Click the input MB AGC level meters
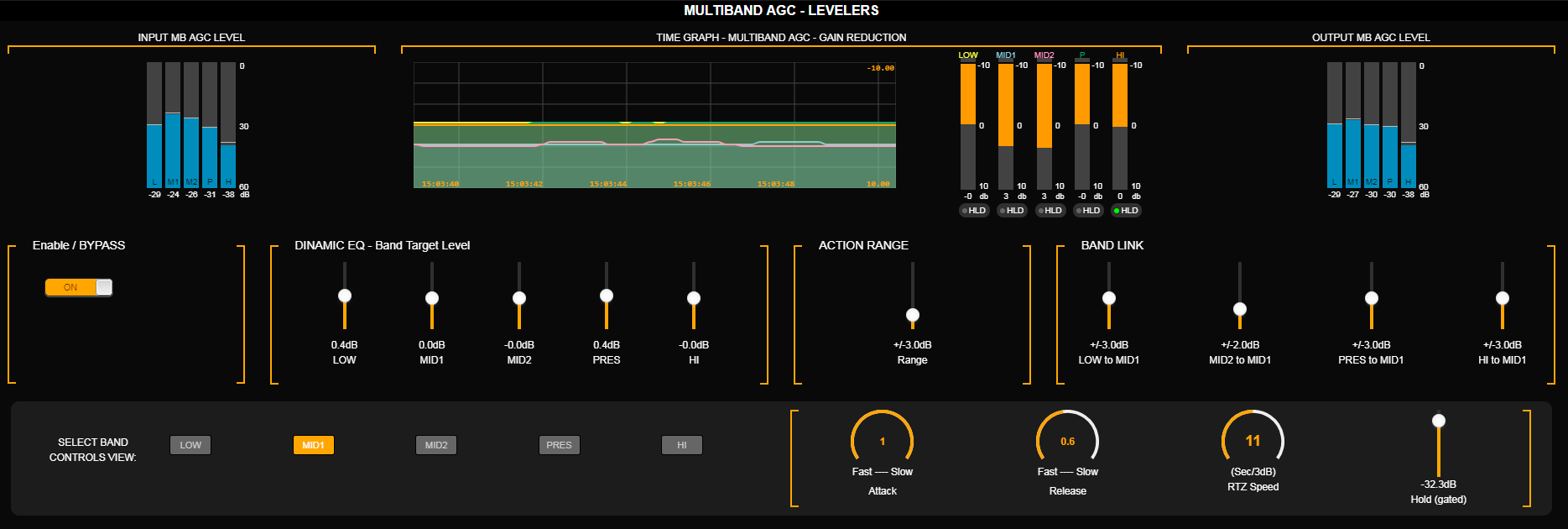This screenshot has width=1568, height=529. tap(191, 125)
